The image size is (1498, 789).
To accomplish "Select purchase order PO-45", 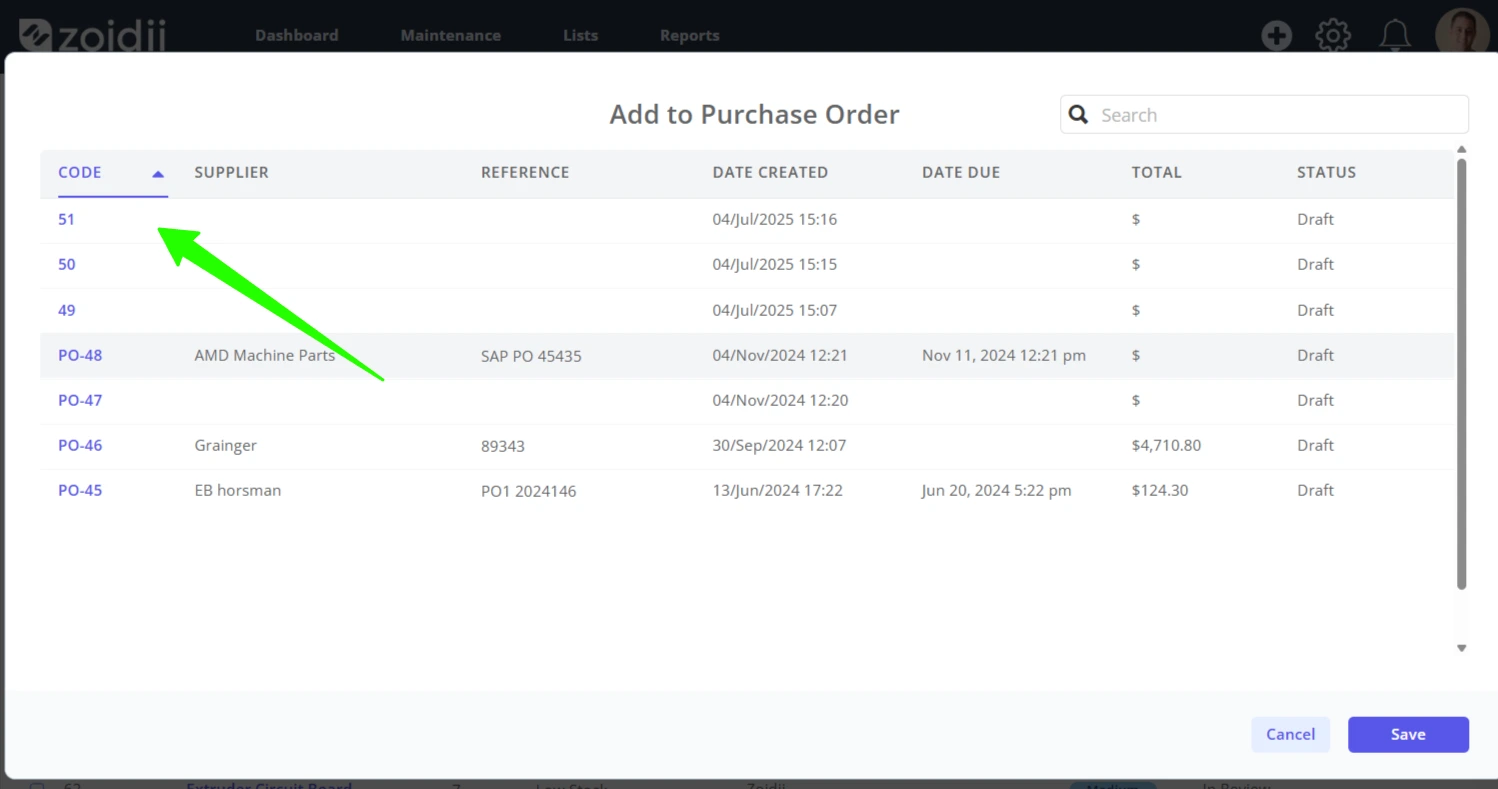I will tap(80, 490).
